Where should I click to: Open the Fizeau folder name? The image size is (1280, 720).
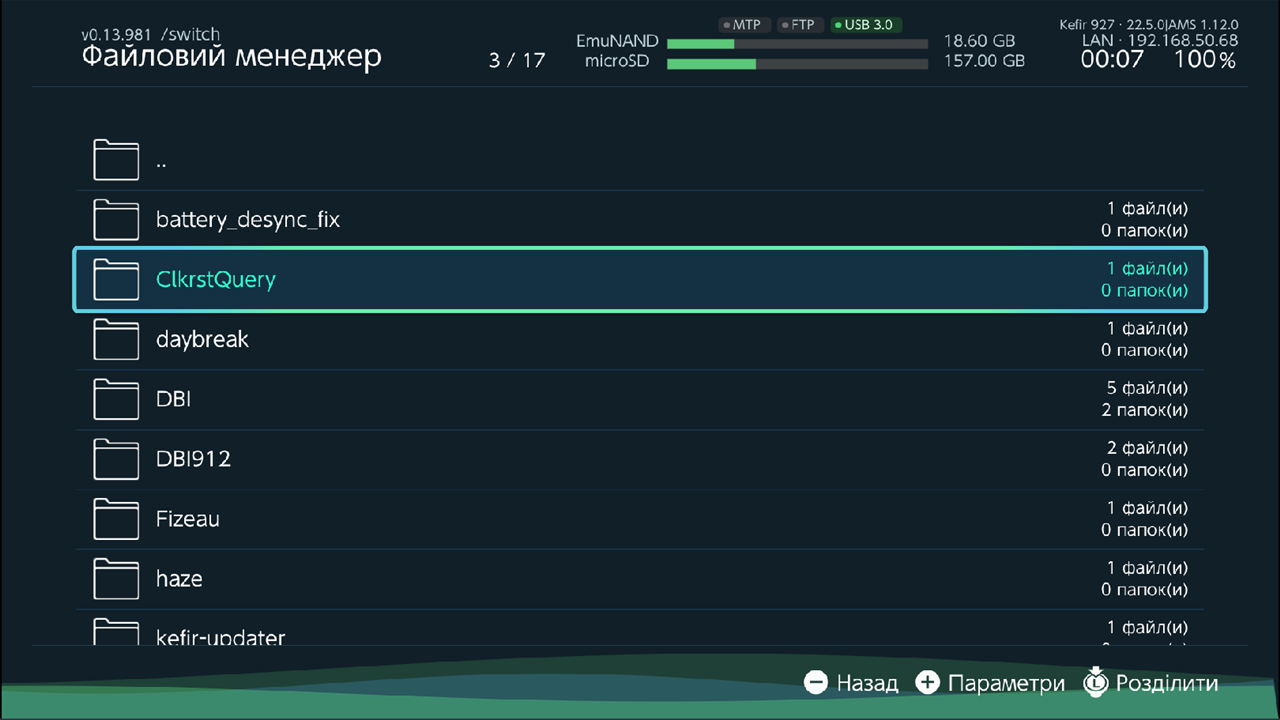(x=188, y=519)
